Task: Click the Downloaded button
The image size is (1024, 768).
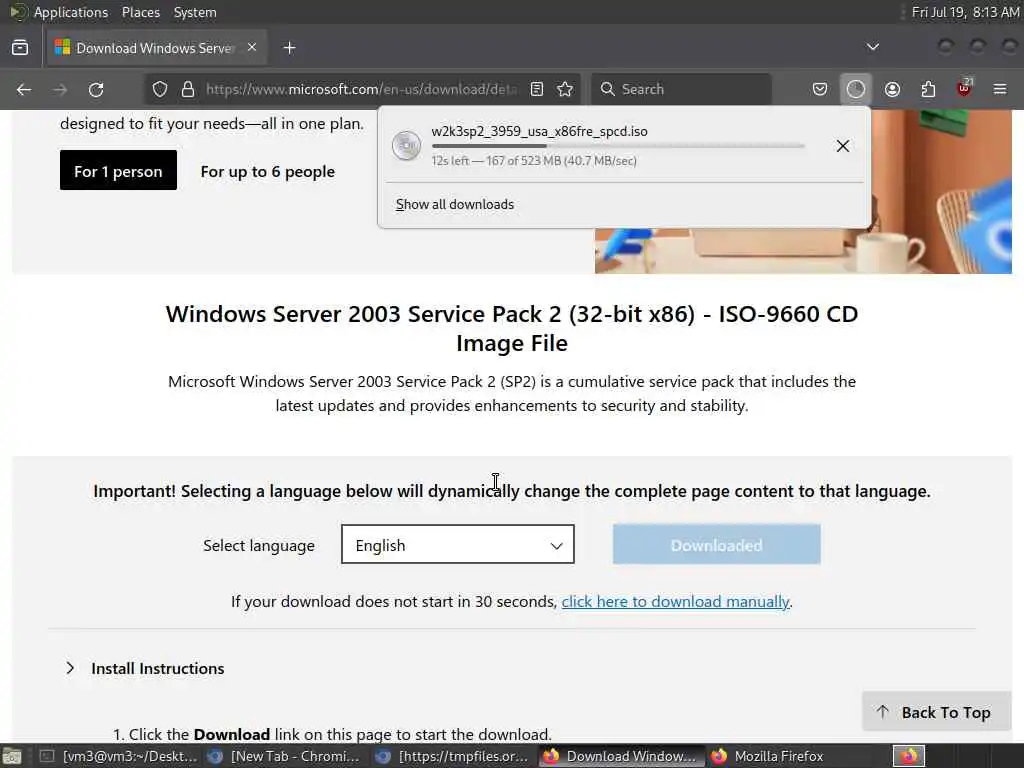Action: pos(716,545)
